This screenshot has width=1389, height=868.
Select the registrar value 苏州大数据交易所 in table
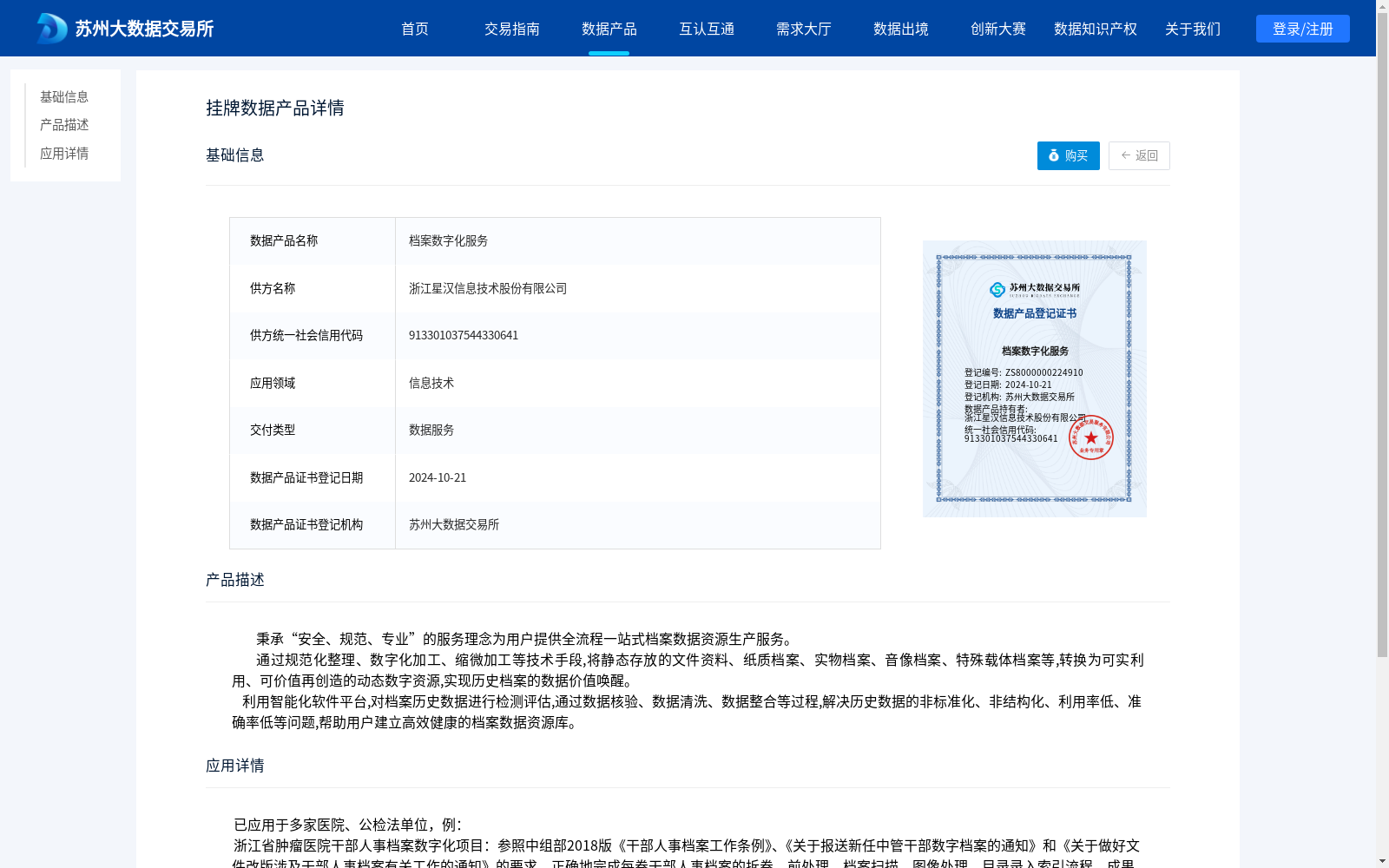pos(454,524)
